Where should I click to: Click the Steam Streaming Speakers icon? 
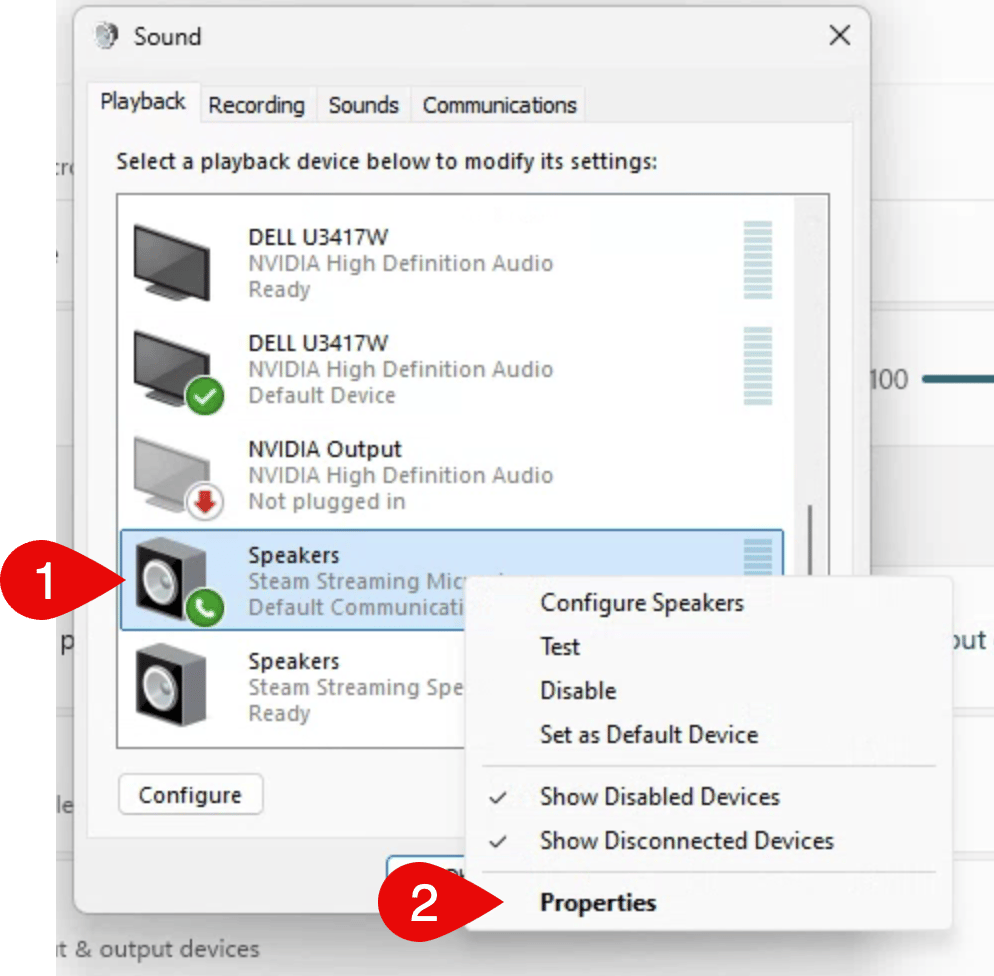click(x=171, y=684)
